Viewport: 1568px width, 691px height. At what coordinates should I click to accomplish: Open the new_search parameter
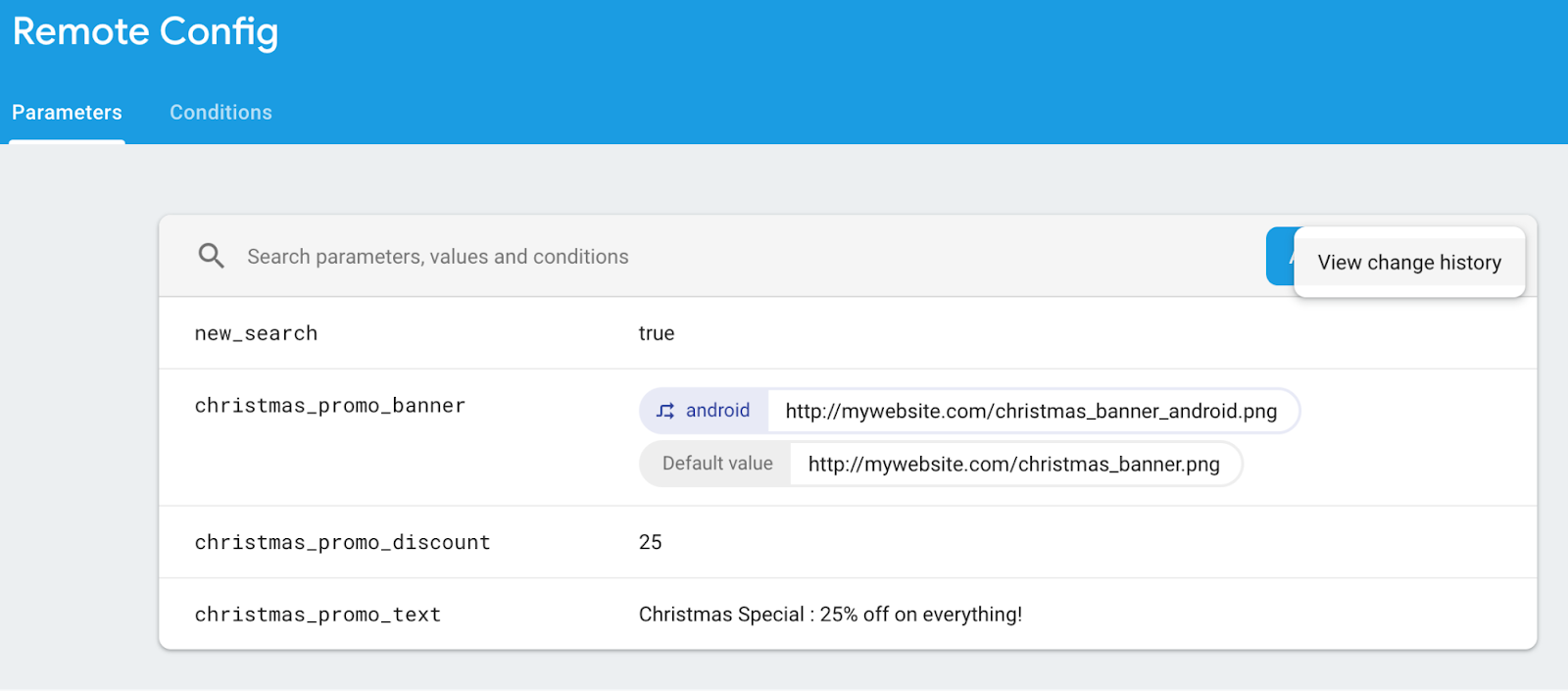coord(256,333)
